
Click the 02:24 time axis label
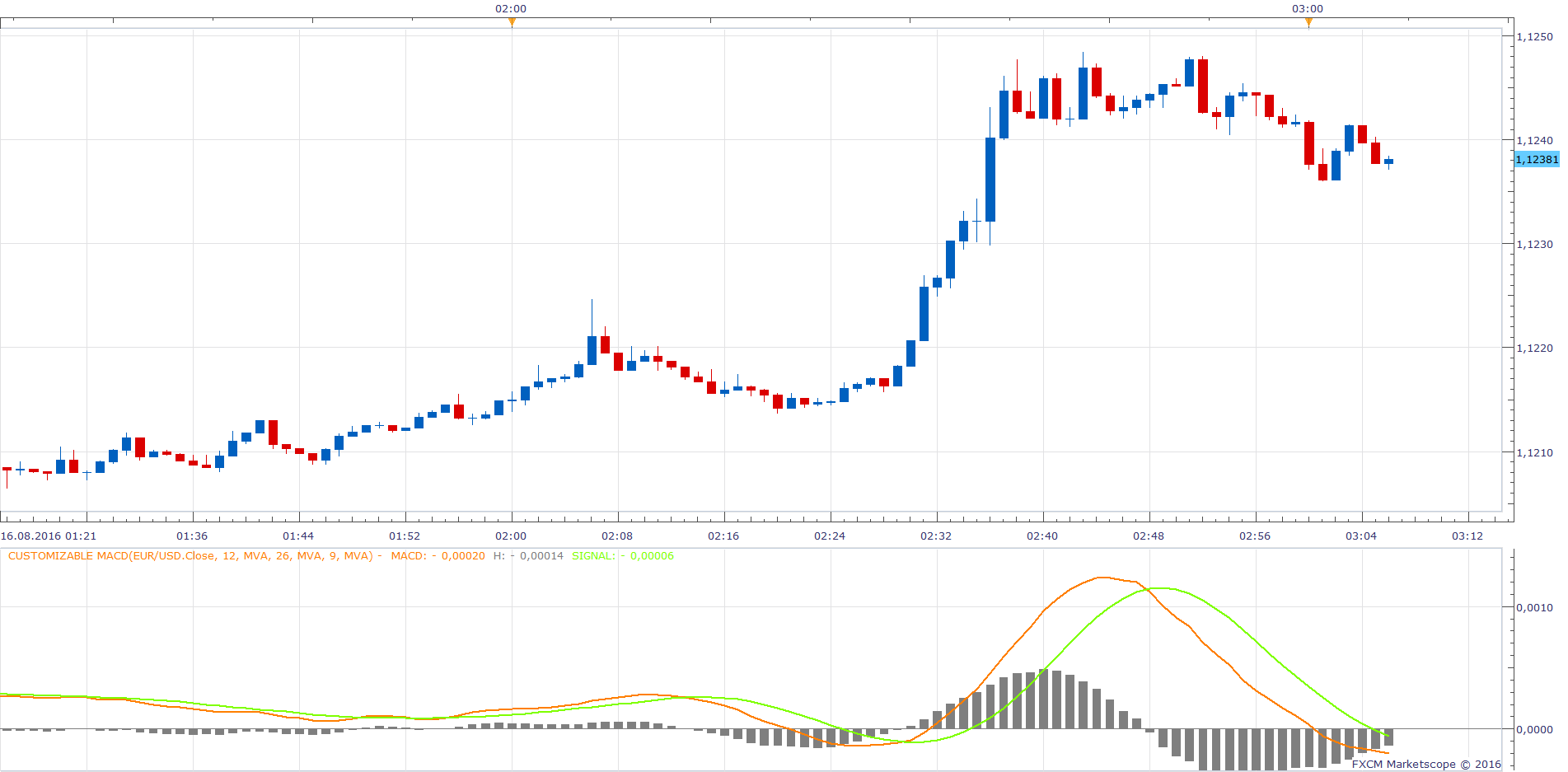(830, 536)
